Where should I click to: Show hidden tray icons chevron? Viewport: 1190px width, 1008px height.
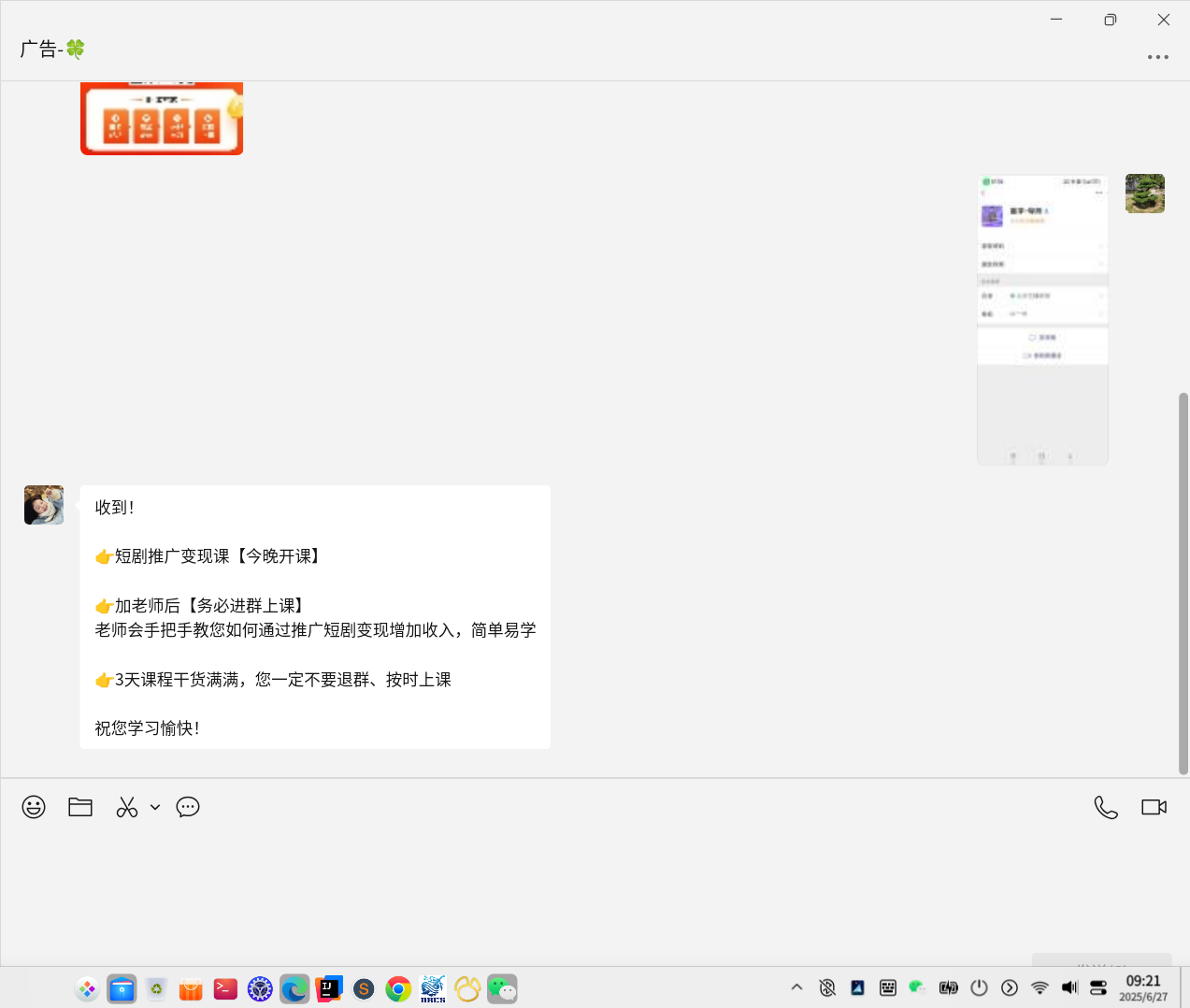tap(796, 987)
